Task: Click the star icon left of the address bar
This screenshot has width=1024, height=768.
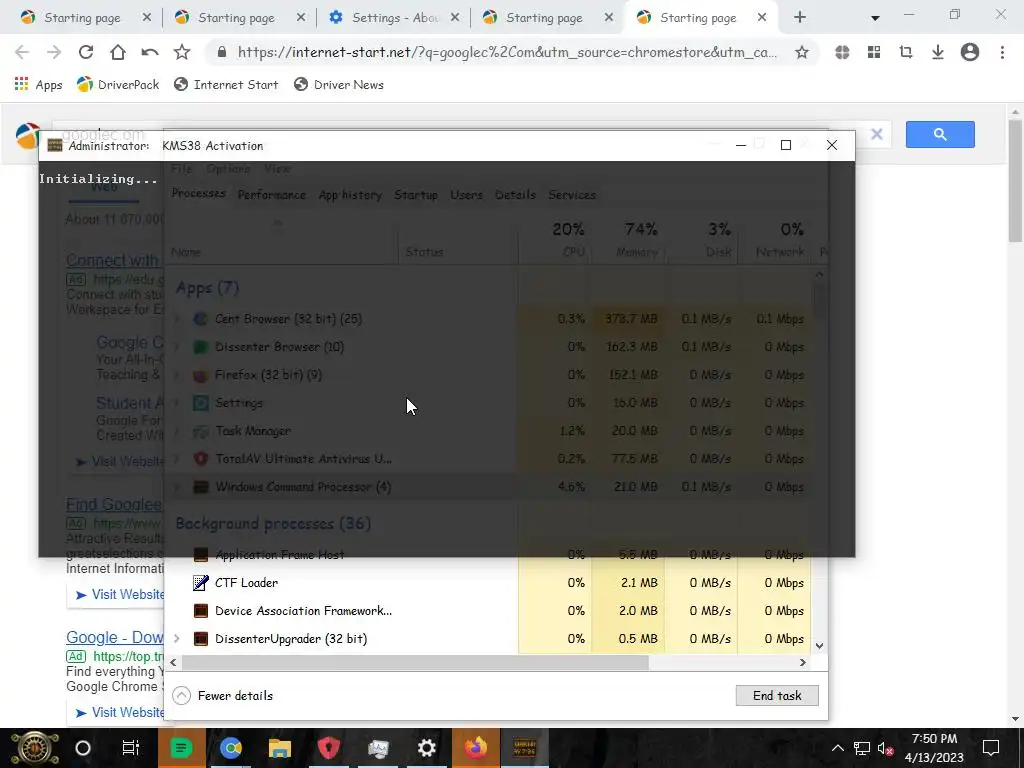Action: point(182,52)
